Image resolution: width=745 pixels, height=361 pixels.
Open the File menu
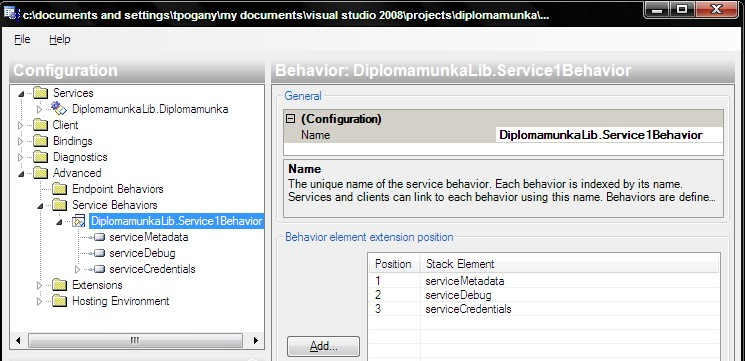[x=22, y=39]
